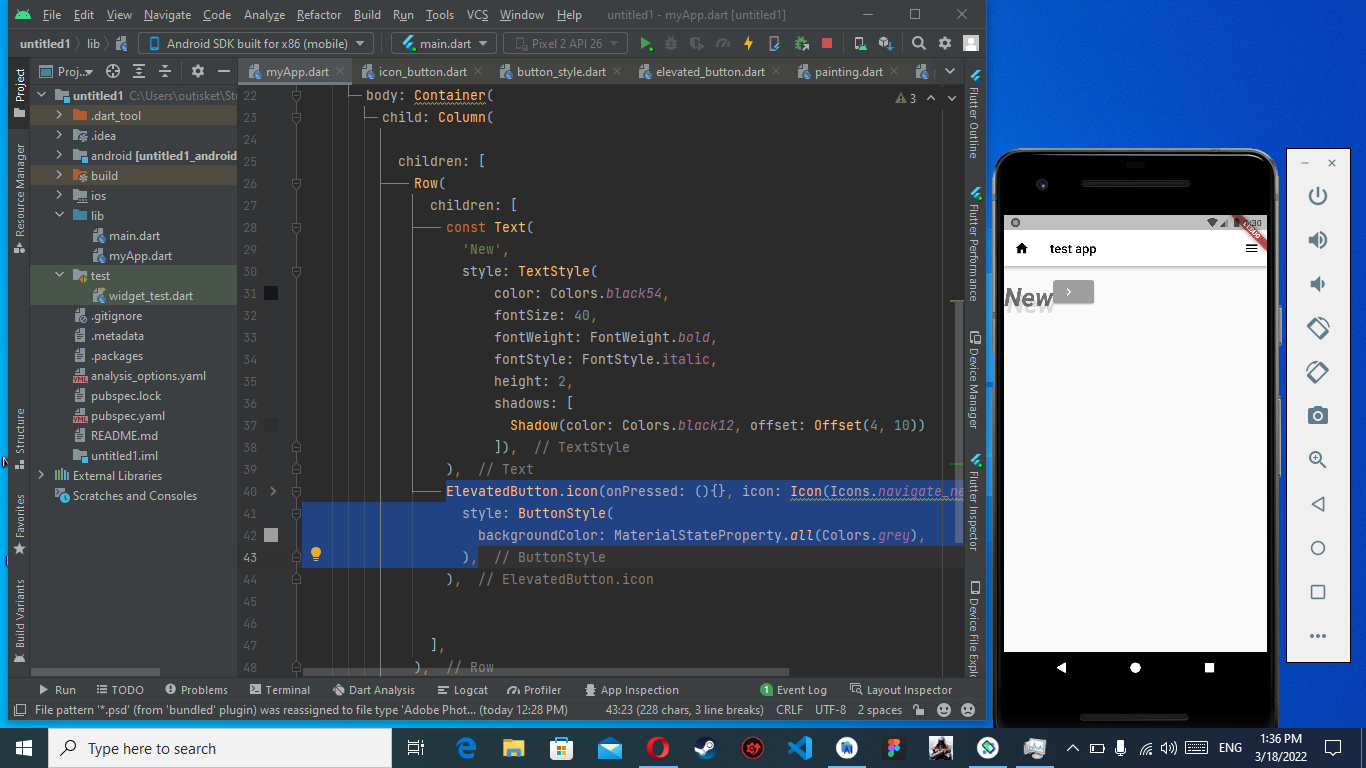
Task: Open Search Everywhere magnifier in the toolbar
Action: (919, 44)
